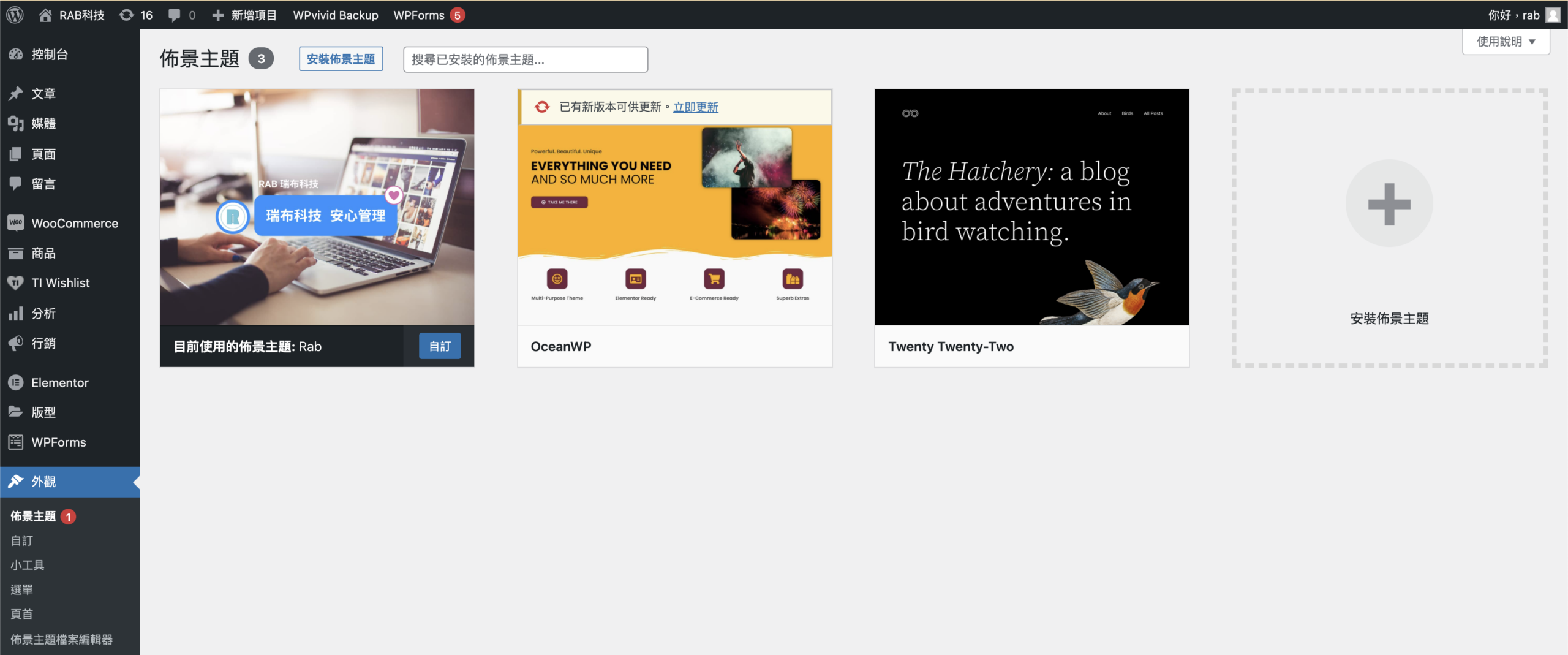The image size is (1568, 655).
Task: Open the updates icon showing 16
Action: pyautogui.click(x=127, y=15)
